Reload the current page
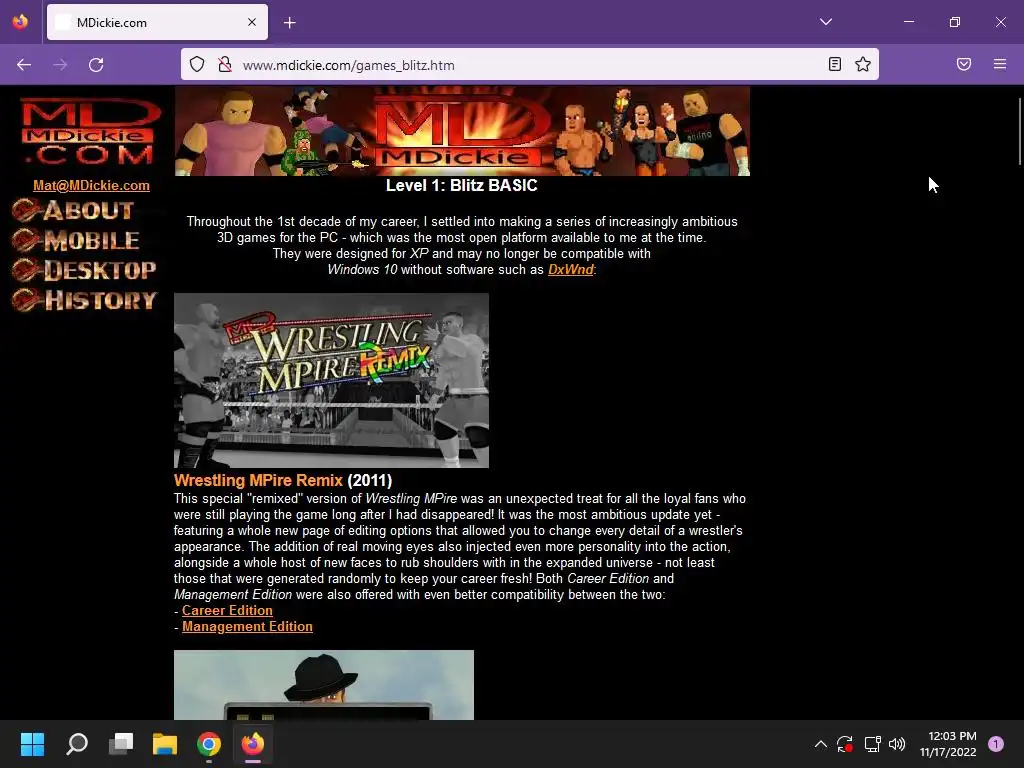Screen dimensions: 1024x768 (x=96, y=65)
